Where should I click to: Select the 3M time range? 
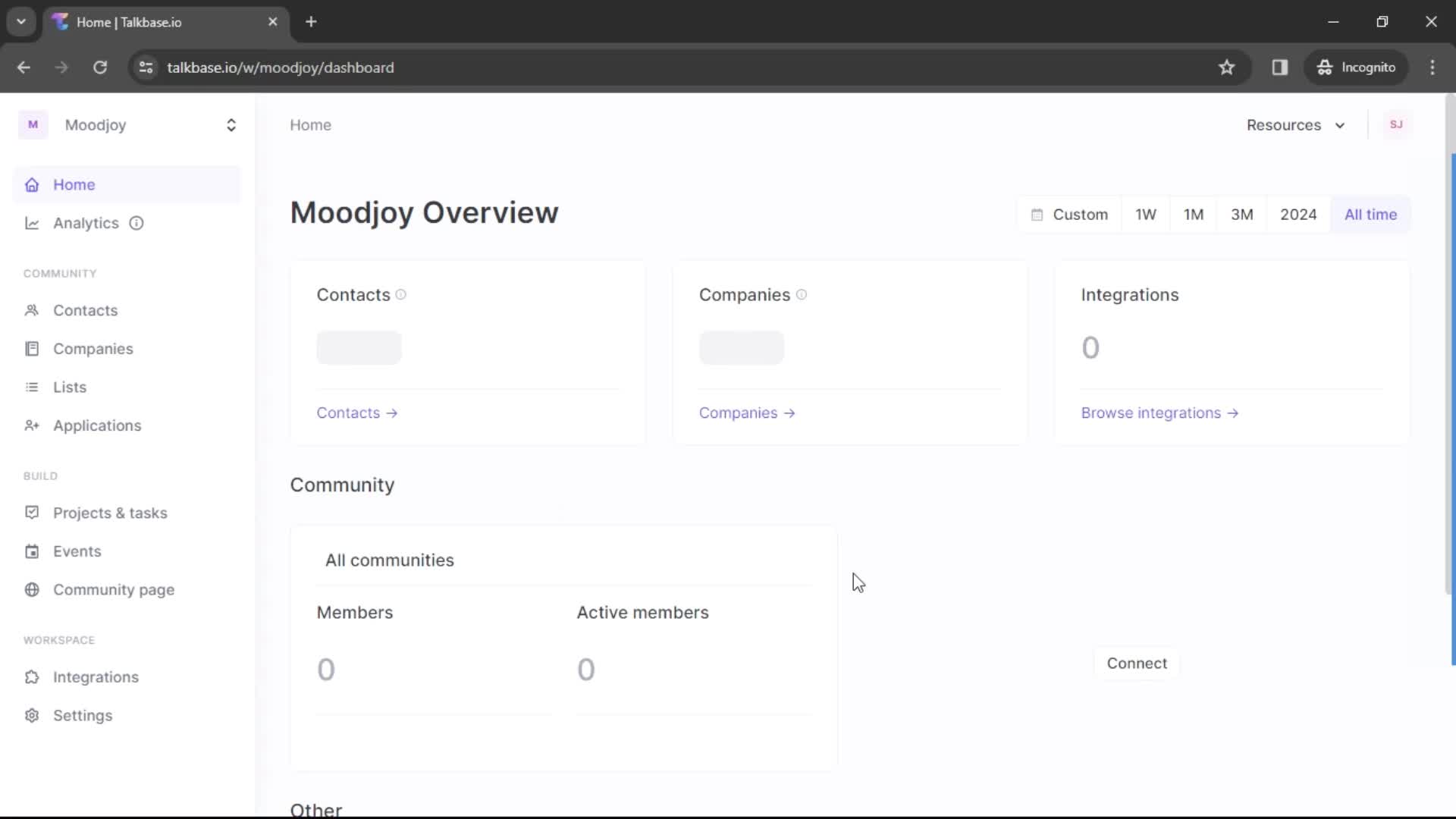[x=1241, y=215]
